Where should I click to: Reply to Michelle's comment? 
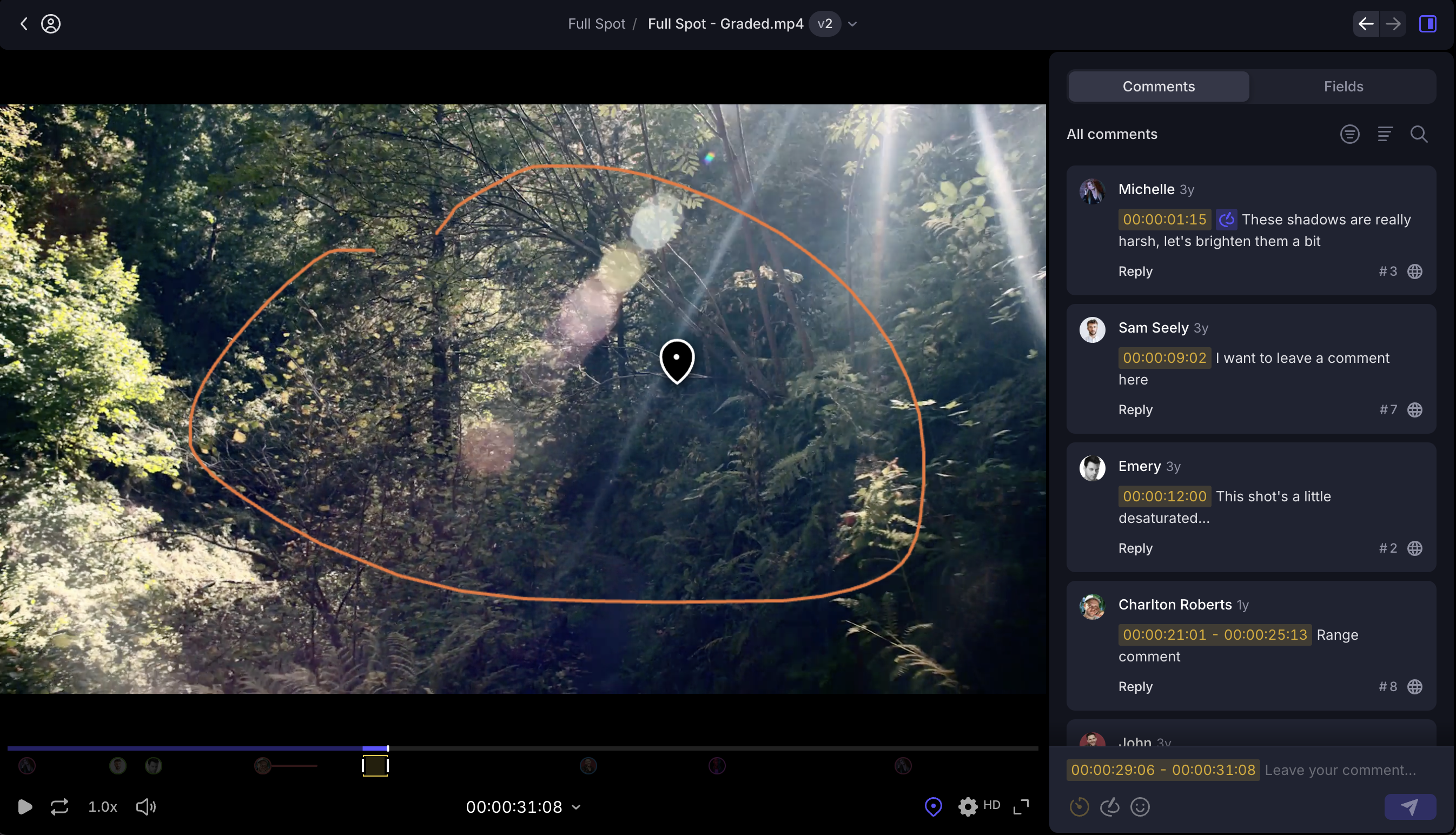tap(1135, 271)
